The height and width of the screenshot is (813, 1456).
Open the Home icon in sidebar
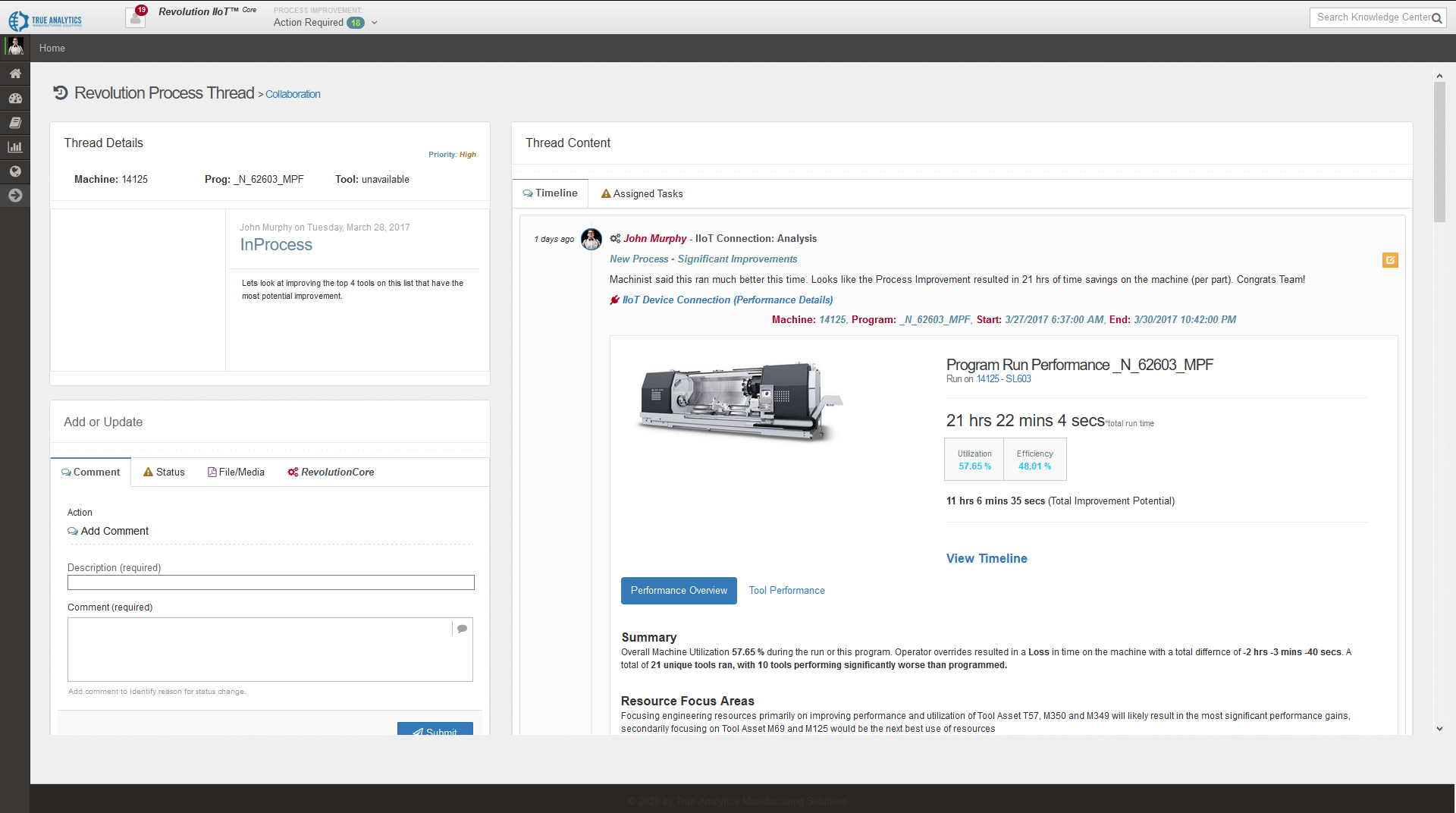click(x=15, y=74)
